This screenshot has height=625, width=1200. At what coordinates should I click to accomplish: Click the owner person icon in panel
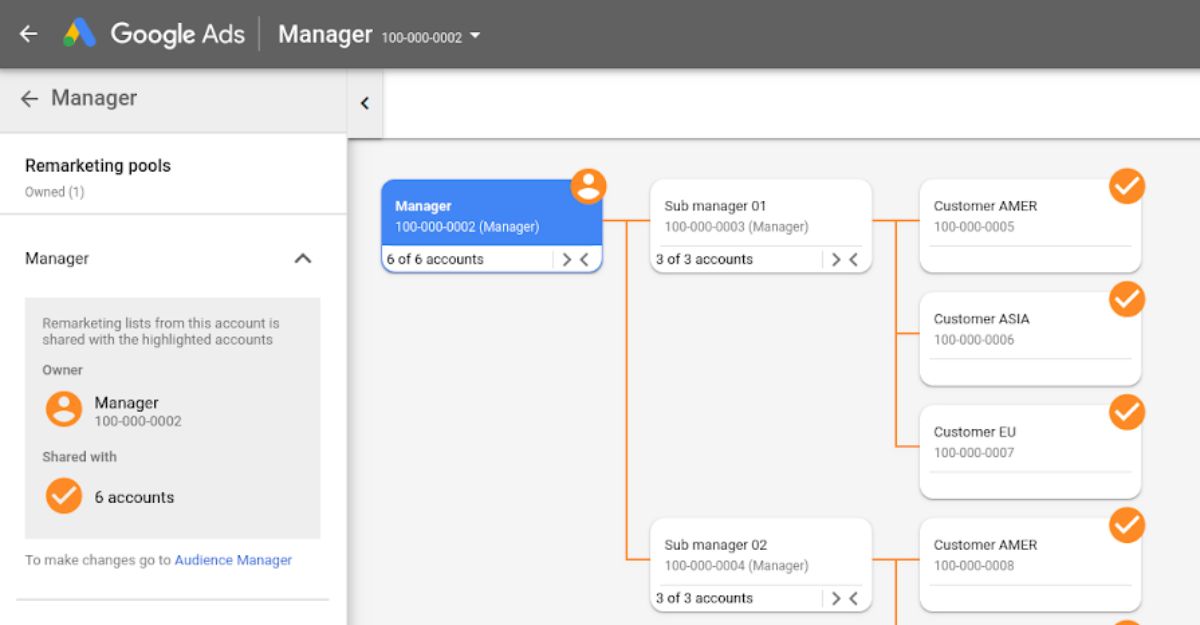64,409
